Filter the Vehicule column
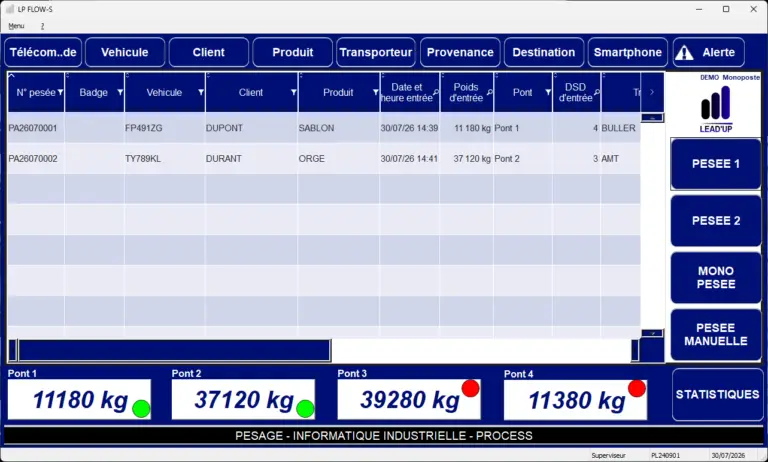 tap(201, 93)
